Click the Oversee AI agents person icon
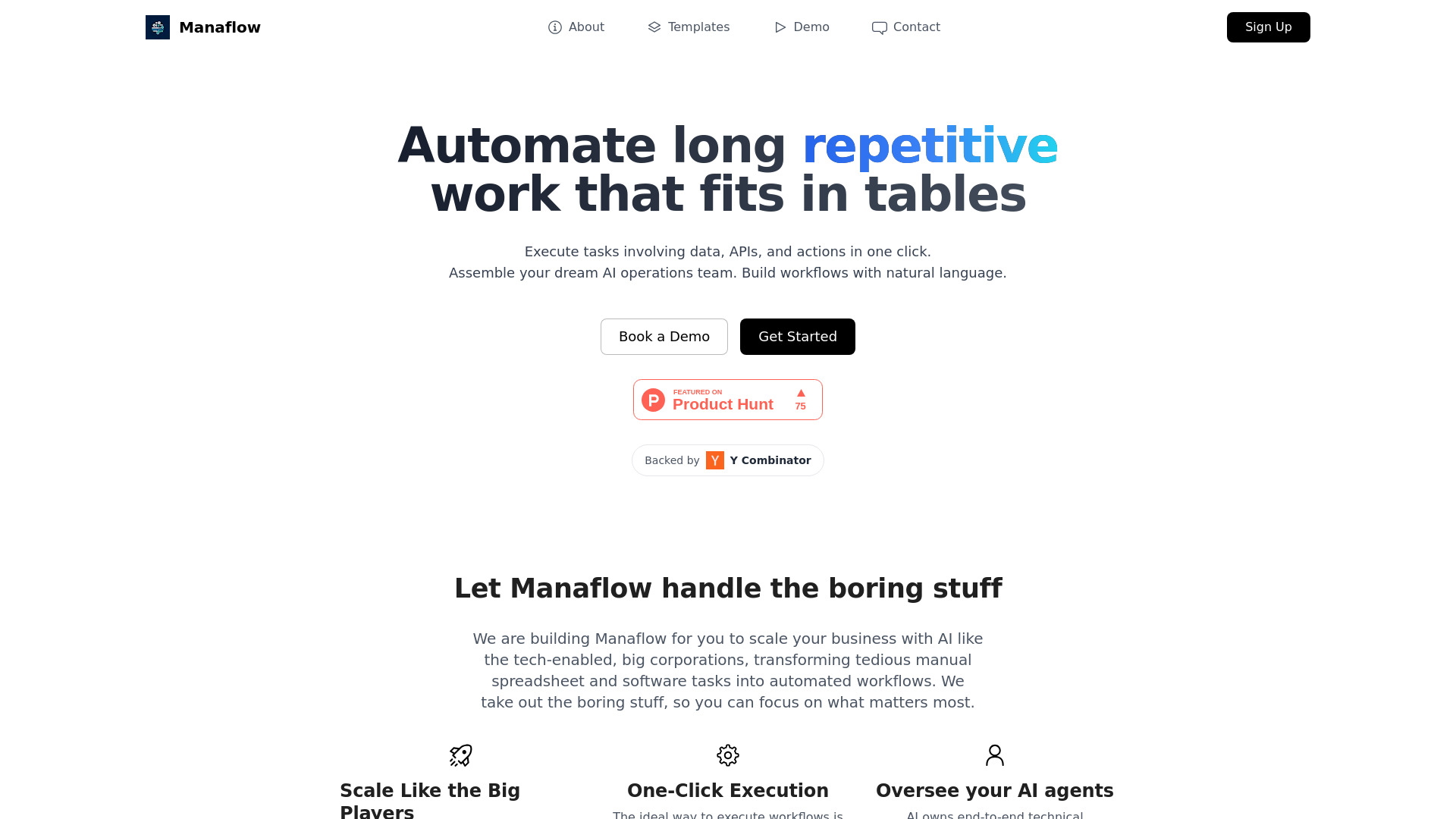 (994, 755)
